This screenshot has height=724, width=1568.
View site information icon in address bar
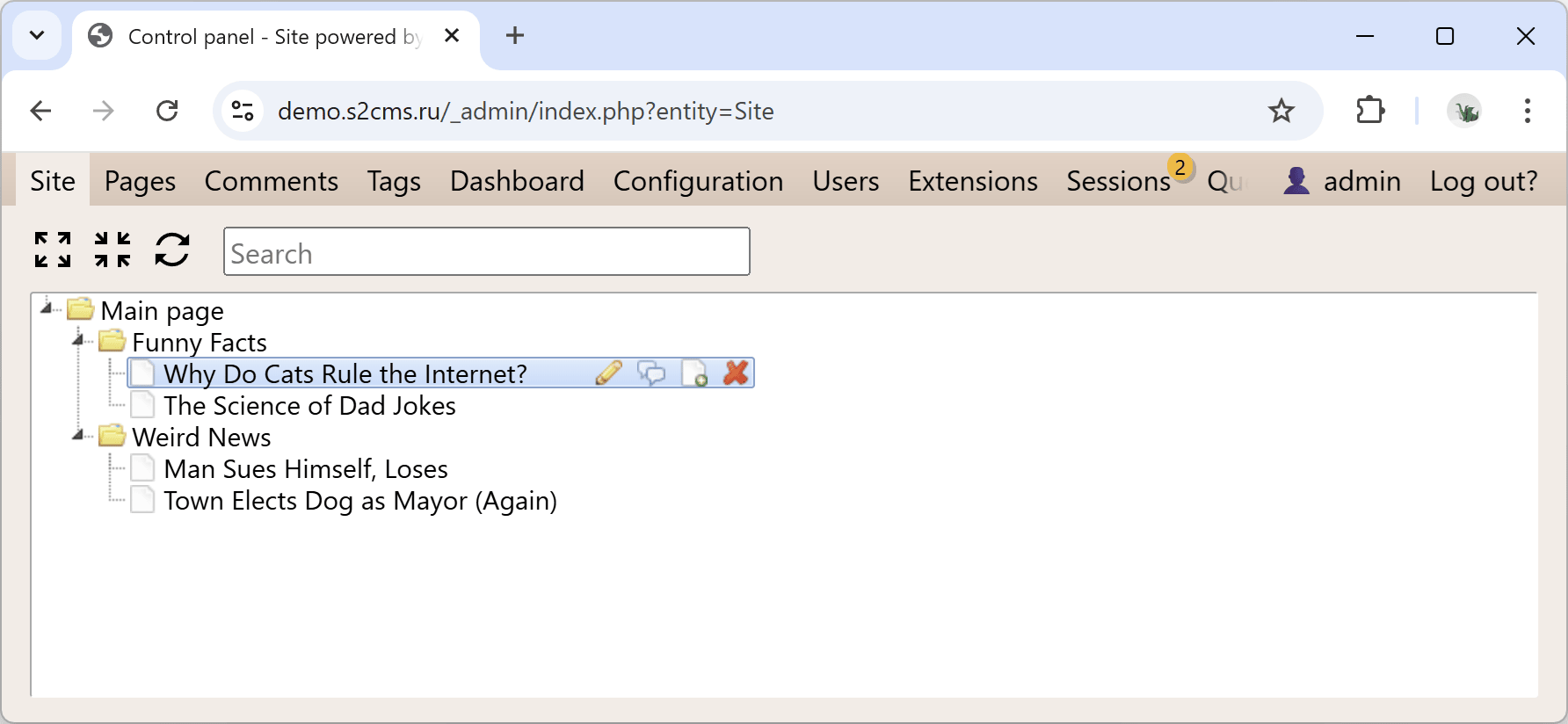coord(243,111)
